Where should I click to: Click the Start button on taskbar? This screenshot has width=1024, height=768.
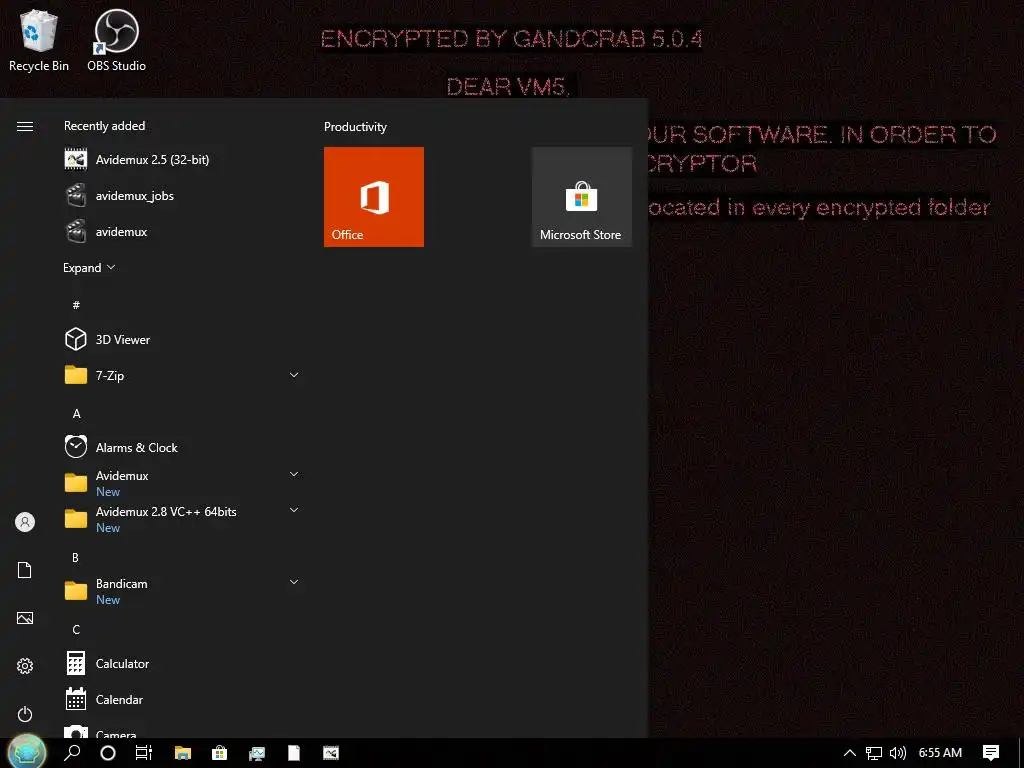tap(27, 752)
